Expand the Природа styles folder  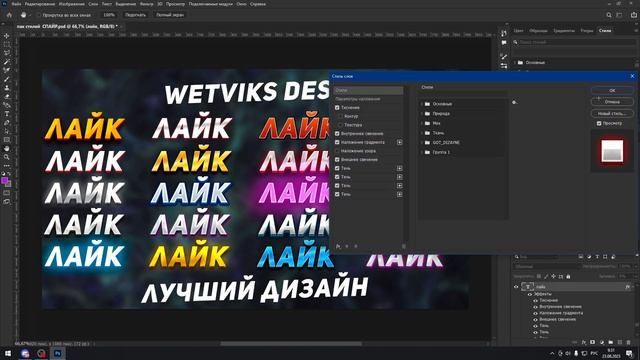pyautogui.click(x=422, y=113)
